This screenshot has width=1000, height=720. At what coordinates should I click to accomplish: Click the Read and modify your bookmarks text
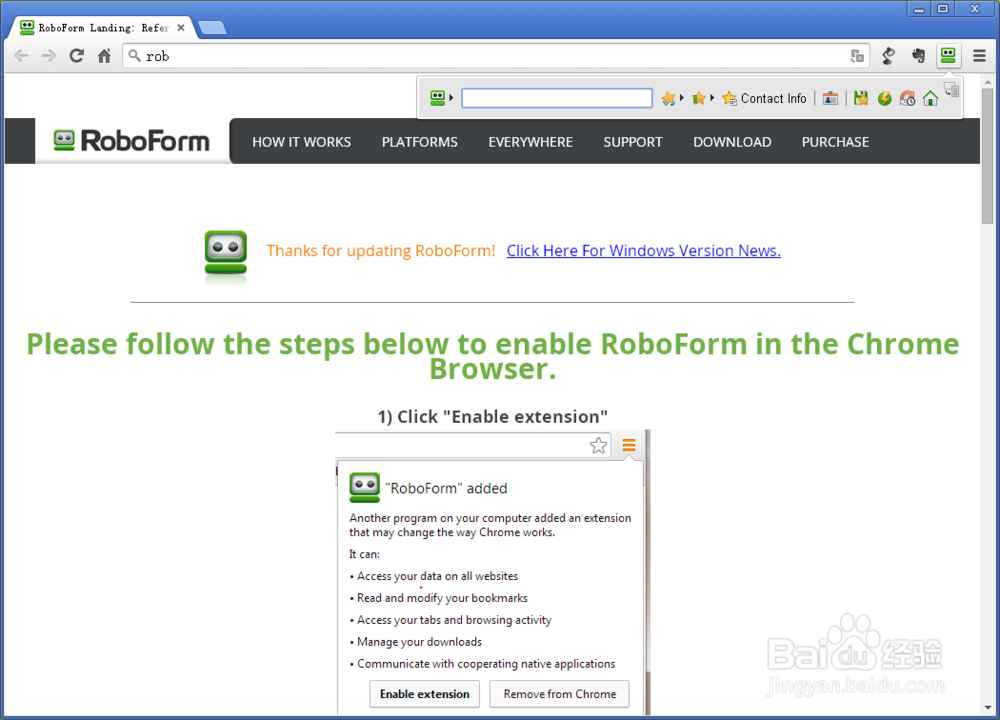point(442,598)
